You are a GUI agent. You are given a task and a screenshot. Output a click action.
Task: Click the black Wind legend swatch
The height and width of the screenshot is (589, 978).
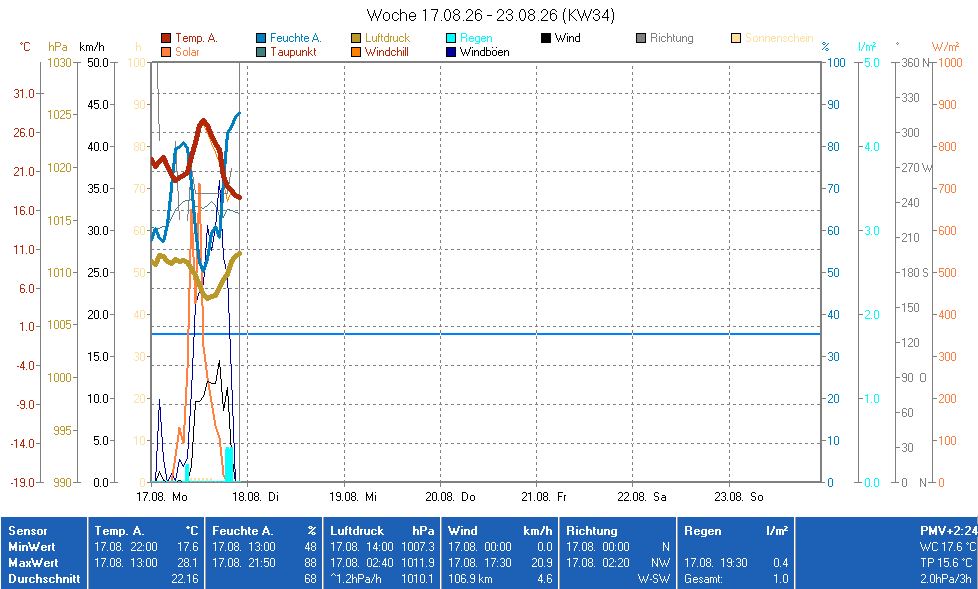pyautogui.click(x=546, y=38)
